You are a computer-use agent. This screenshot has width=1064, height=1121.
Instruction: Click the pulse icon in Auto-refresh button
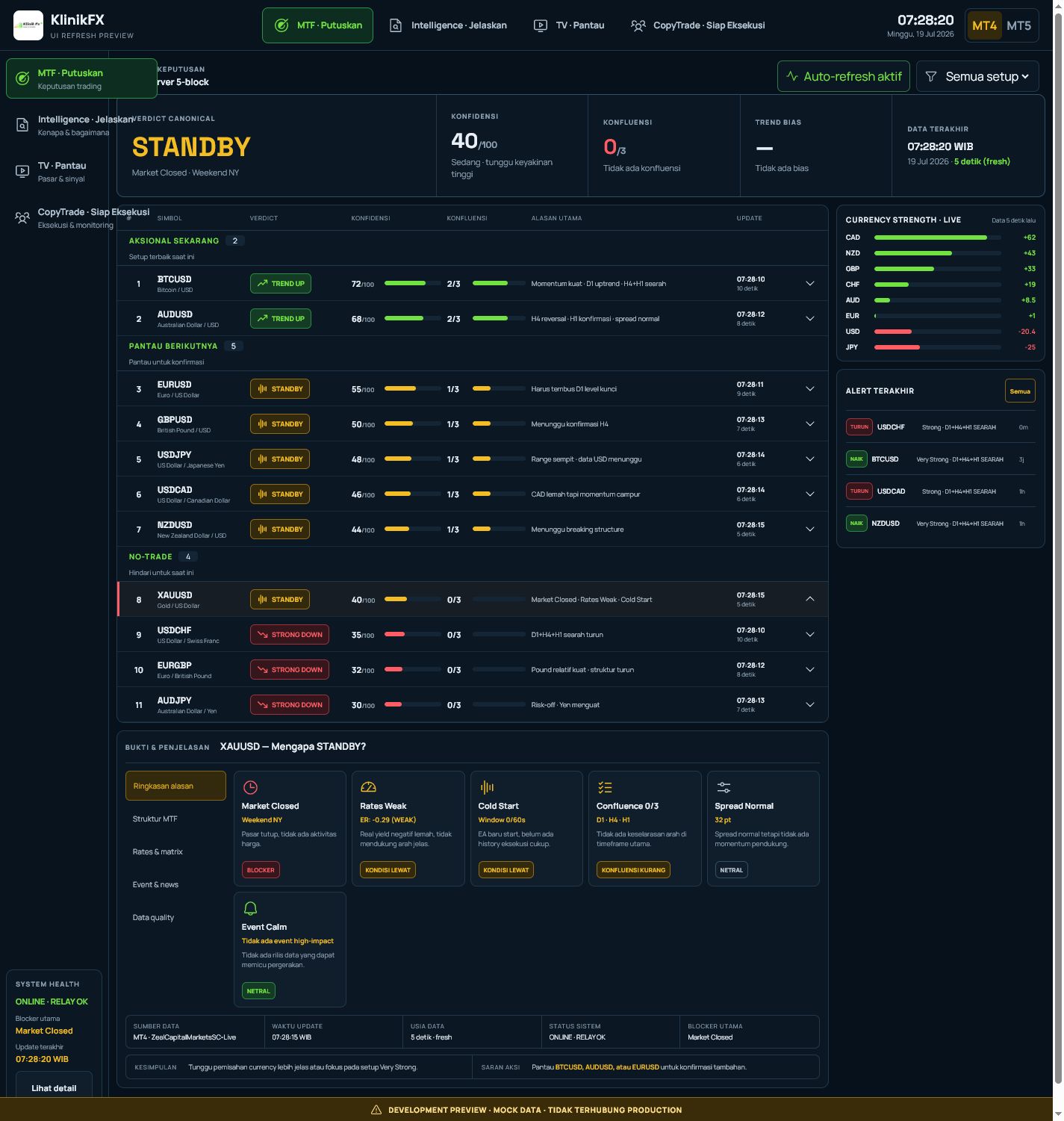point(792,76)
